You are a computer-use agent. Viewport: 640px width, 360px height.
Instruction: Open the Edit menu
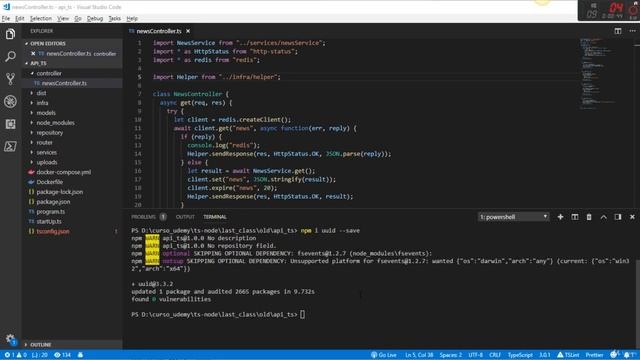tap(20, 18)
